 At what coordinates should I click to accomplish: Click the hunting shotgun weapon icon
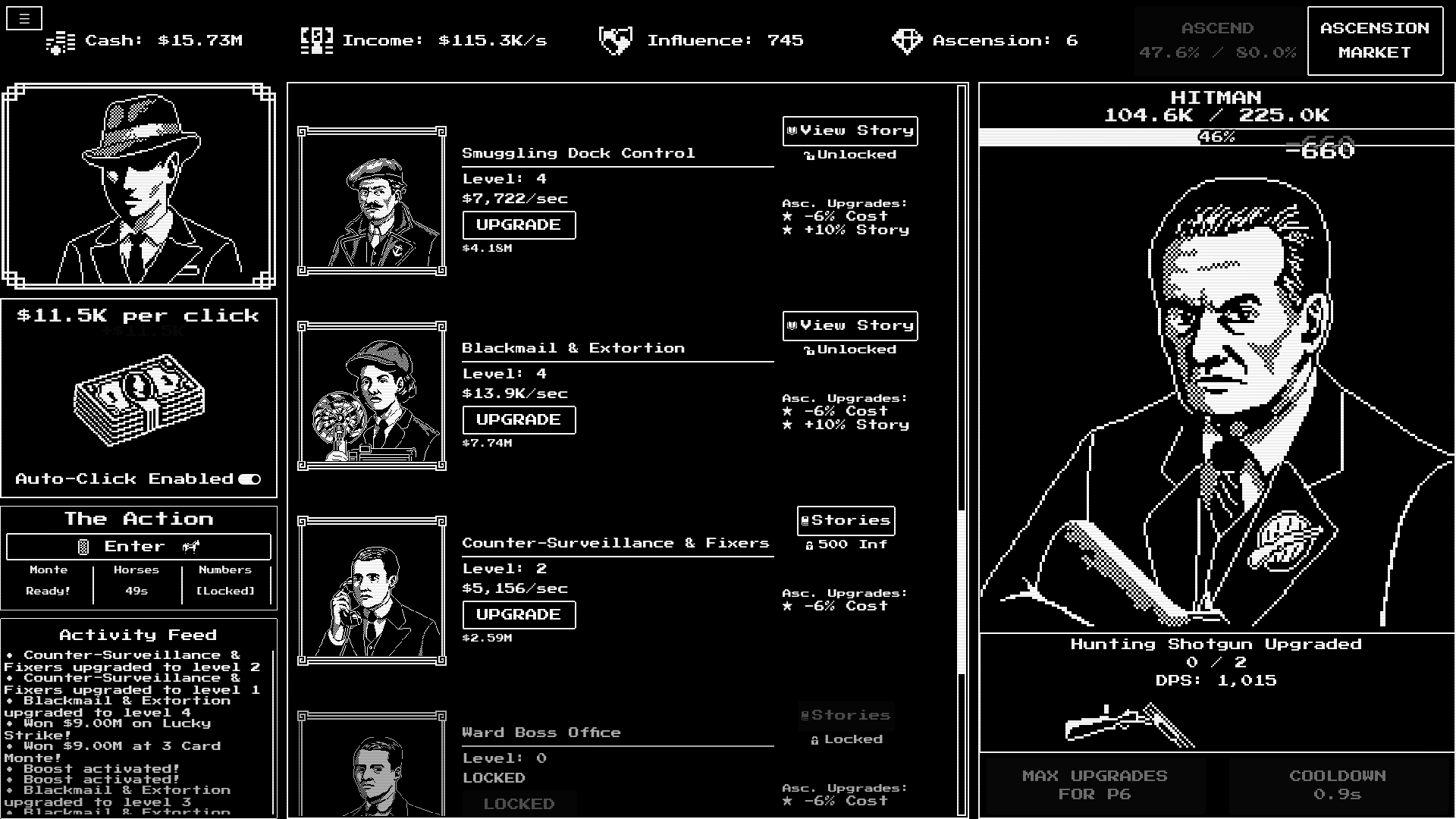pyautogui.click(x=1130, y=724)
